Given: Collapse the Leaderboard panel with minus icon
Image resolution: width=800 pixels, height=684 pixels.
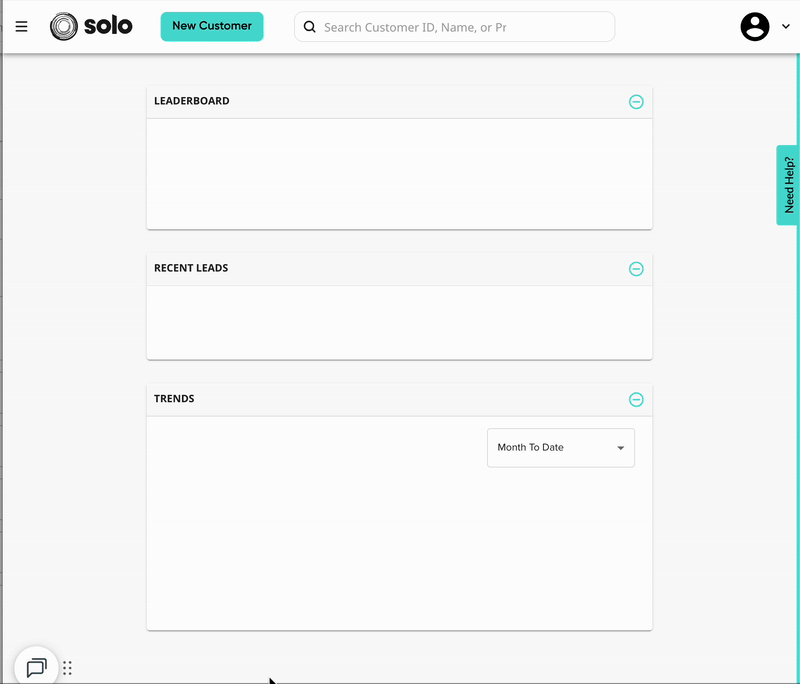Looking at the screenshot, I should pos(636,102).
